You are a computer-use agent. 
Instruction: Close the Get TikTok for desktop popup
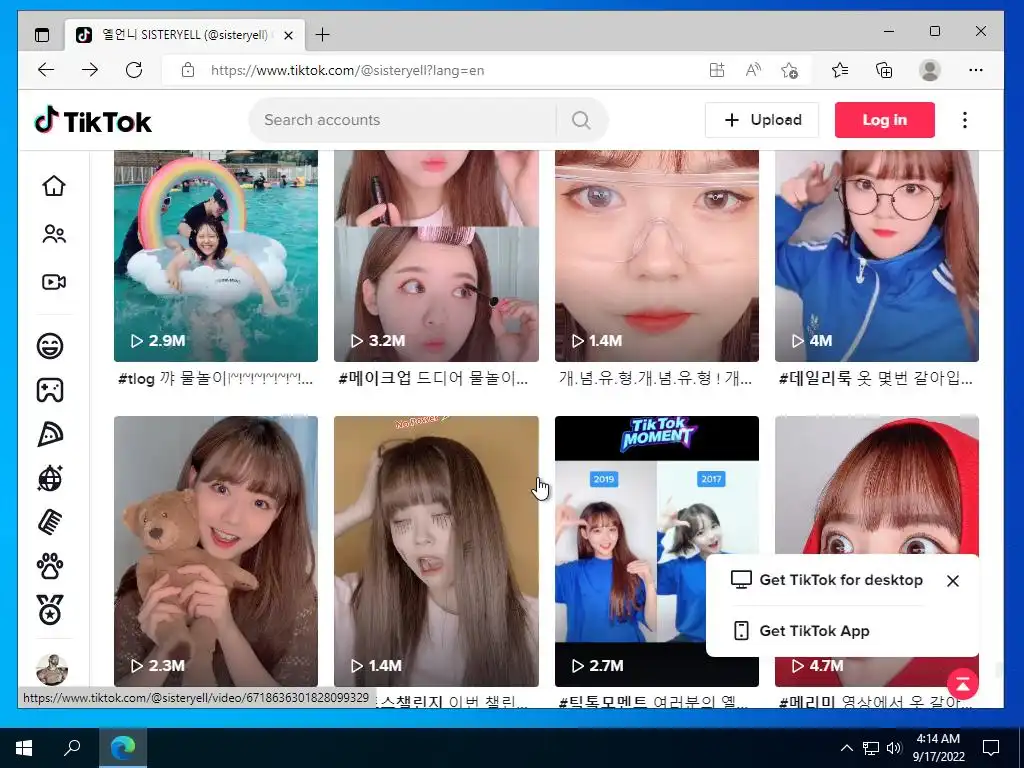pos(953,581)
